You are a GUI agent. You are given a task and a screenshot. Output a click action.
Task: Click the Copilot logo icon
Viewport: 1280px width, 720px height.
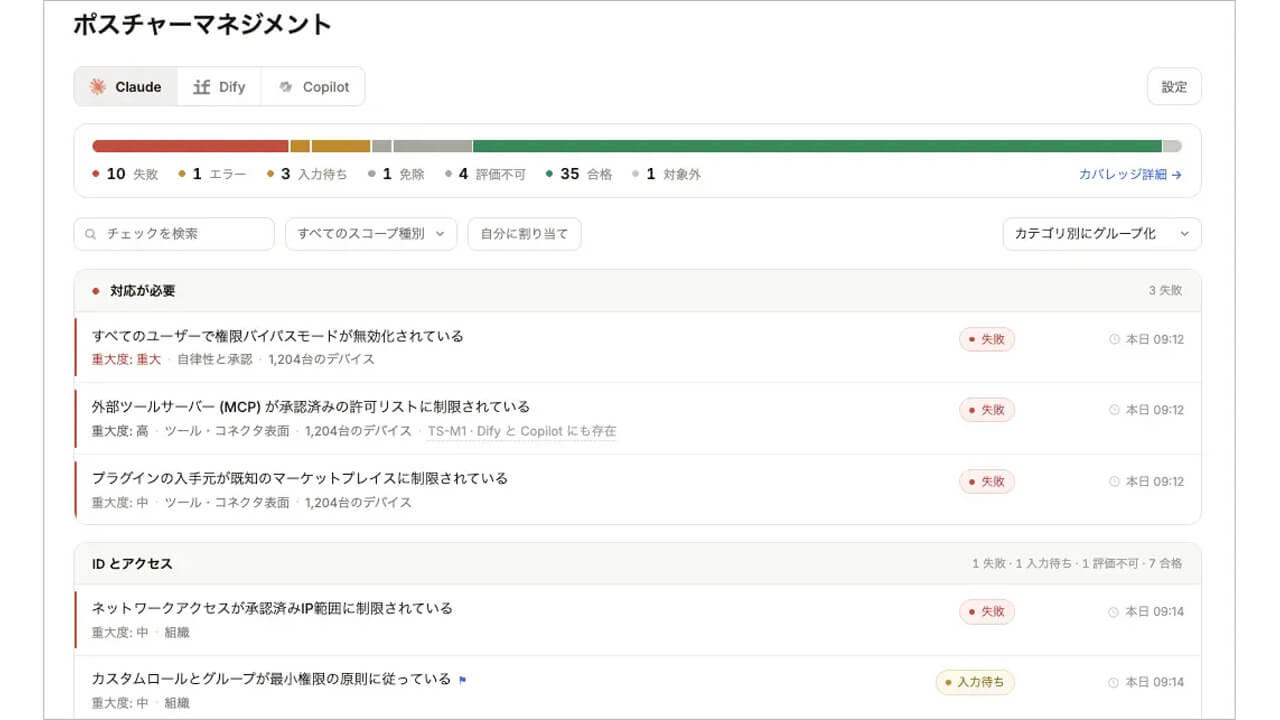pyautogui.click(x=286, y=87)
